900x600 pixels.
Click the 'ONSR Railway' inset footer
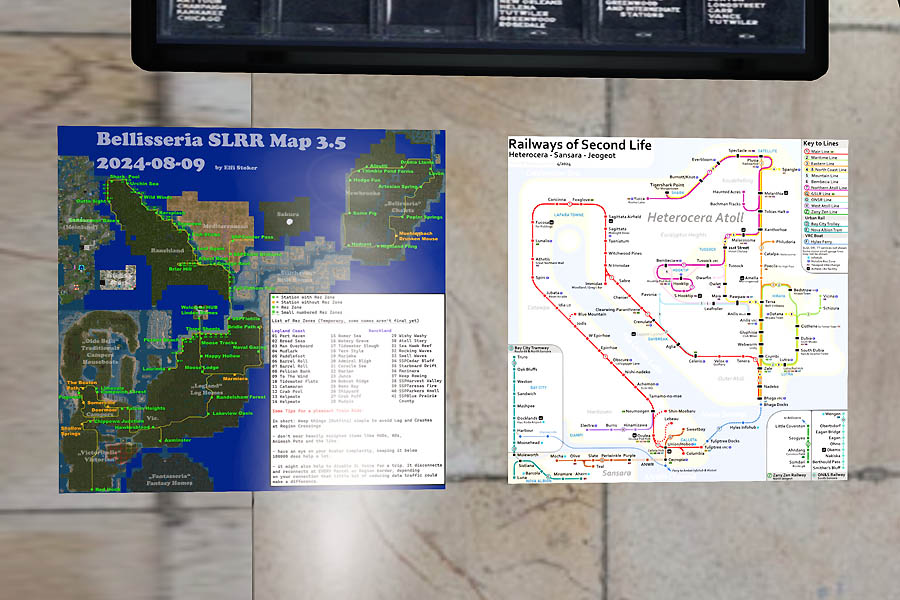[829, 475]
